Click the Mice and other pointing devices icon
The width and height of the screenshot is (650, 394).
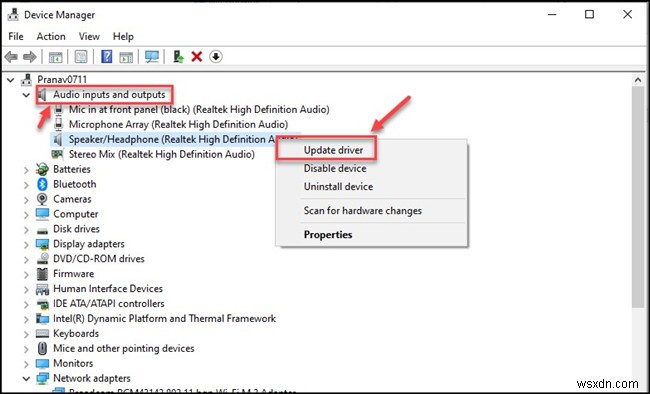click(42, 348)
